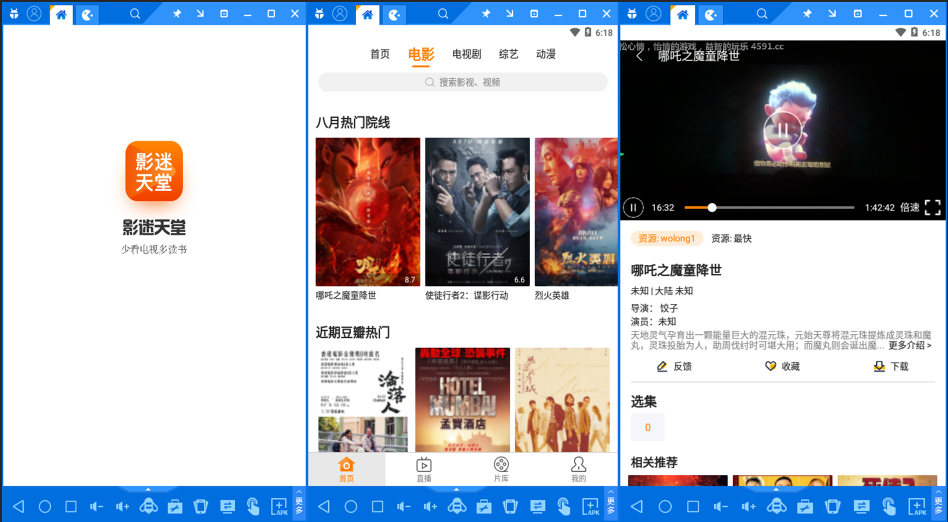Open 使徒行者2：谍影行动 title link

click(x=467, y=296)
